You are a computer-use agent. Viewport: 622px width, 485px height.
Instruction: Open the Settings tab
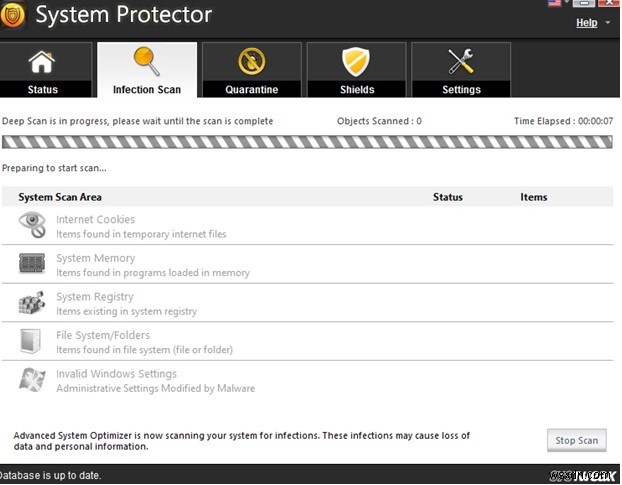point(461,70)
